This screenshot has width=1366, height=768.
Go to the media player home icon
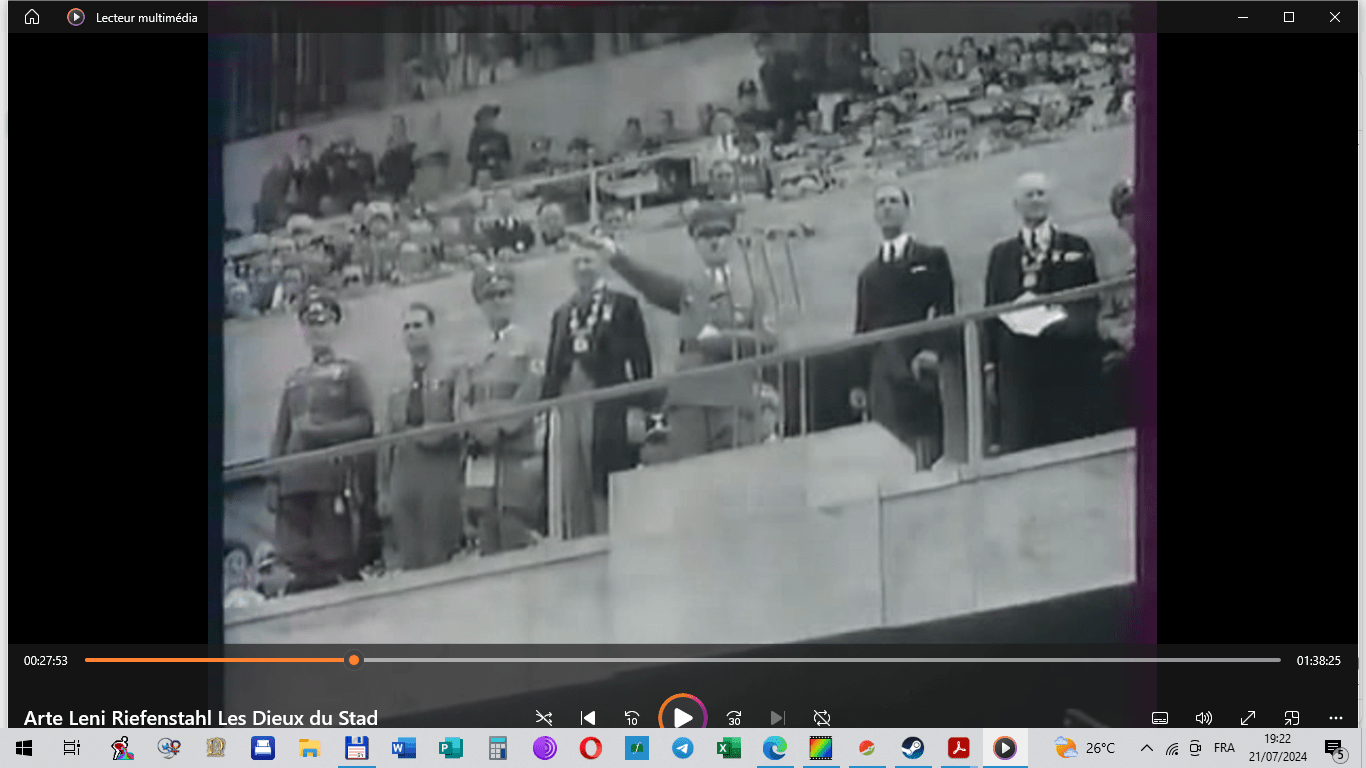tap(32, 17)
